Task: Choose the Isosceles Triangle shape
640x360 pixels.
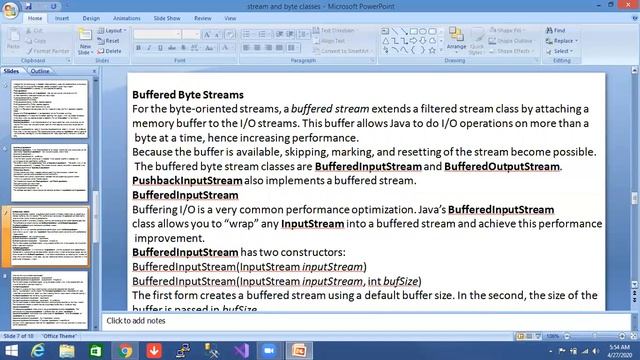Action: tap(385, 41)
